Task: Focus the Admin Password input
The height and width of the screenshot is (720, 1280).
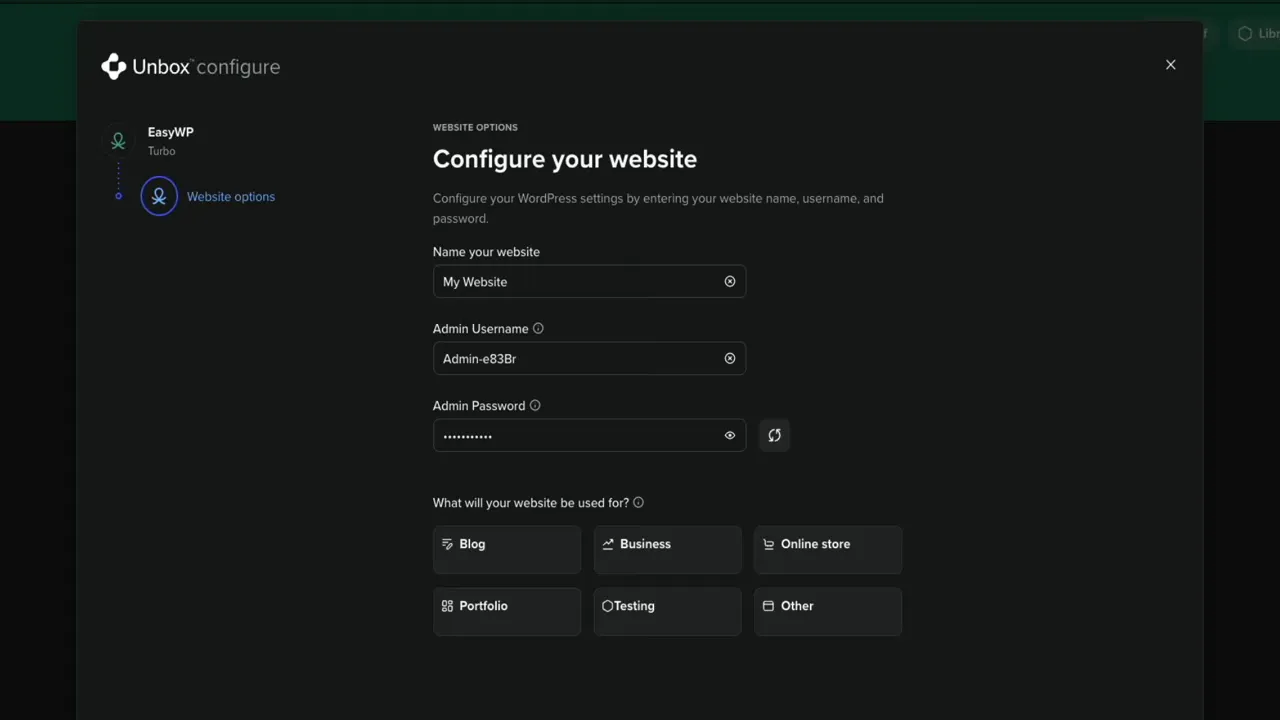Action: [589, 435]
